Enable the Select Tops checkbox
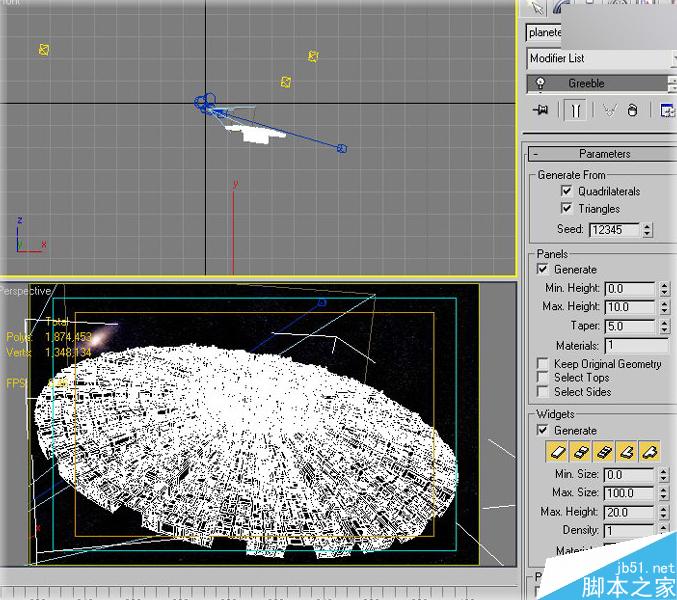Viewport: 677px width, 600px height. click(543, 378)
